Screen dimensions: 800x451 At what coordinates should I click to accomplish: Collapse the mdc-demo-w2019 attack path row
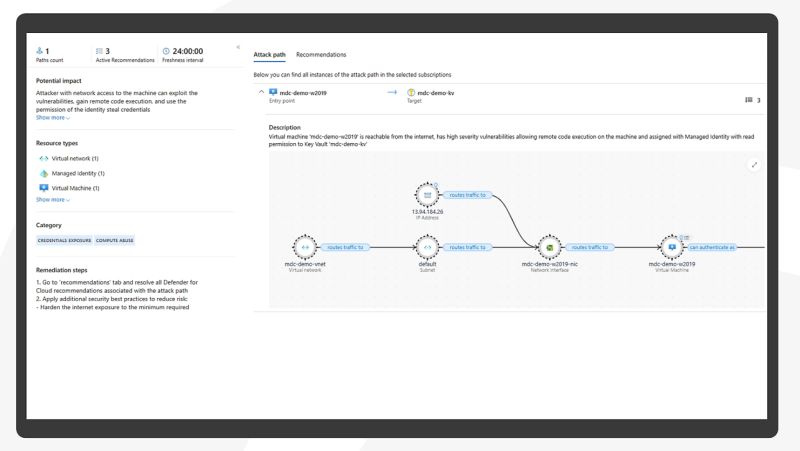261,92
